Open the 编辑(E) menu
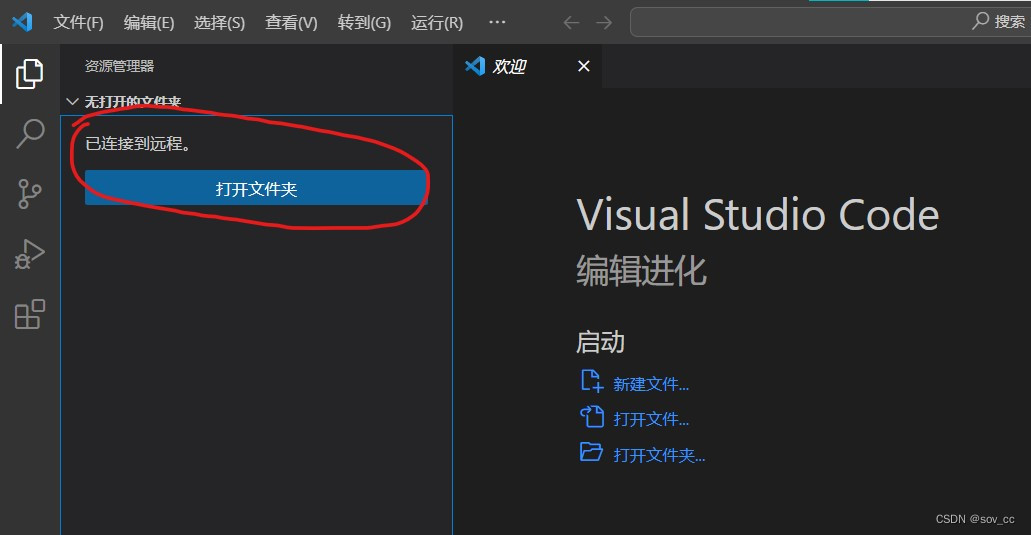Image resolution: width=1031 pixels, height=535 pixels. (x=149, y=23)
